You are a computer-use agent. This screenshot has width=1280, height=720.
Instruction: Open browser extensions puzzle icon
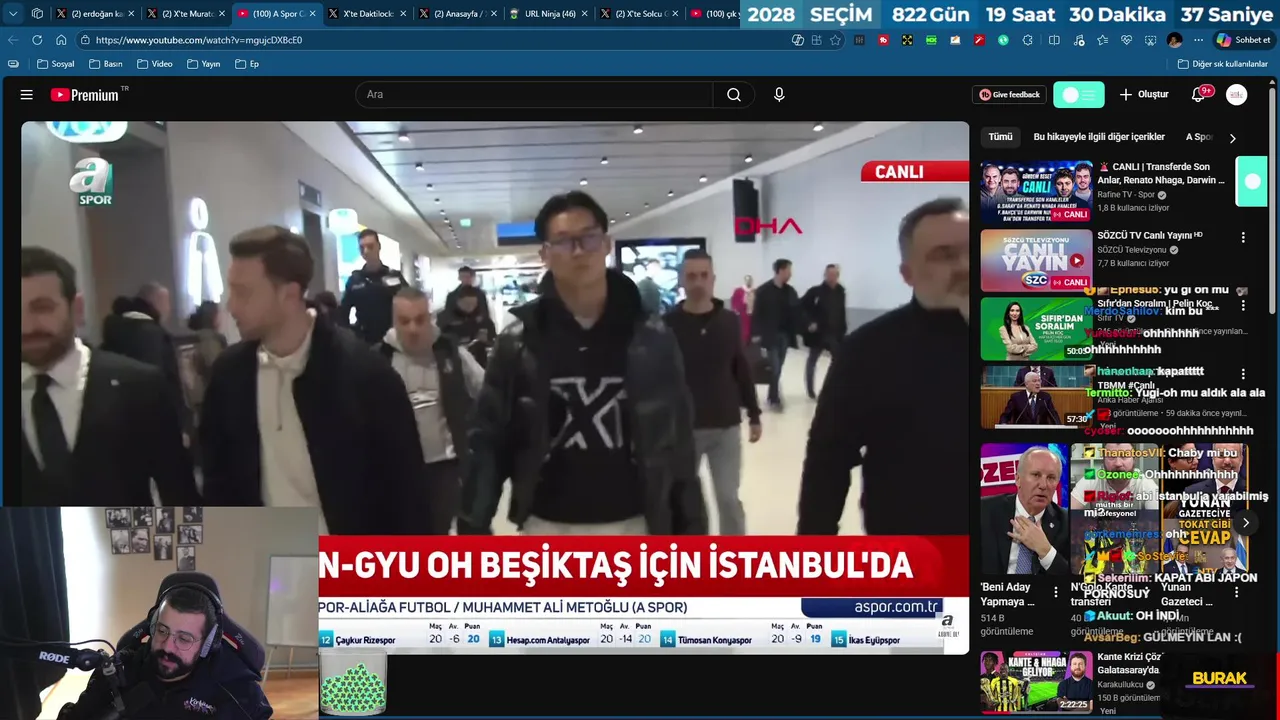(1027, 40)
